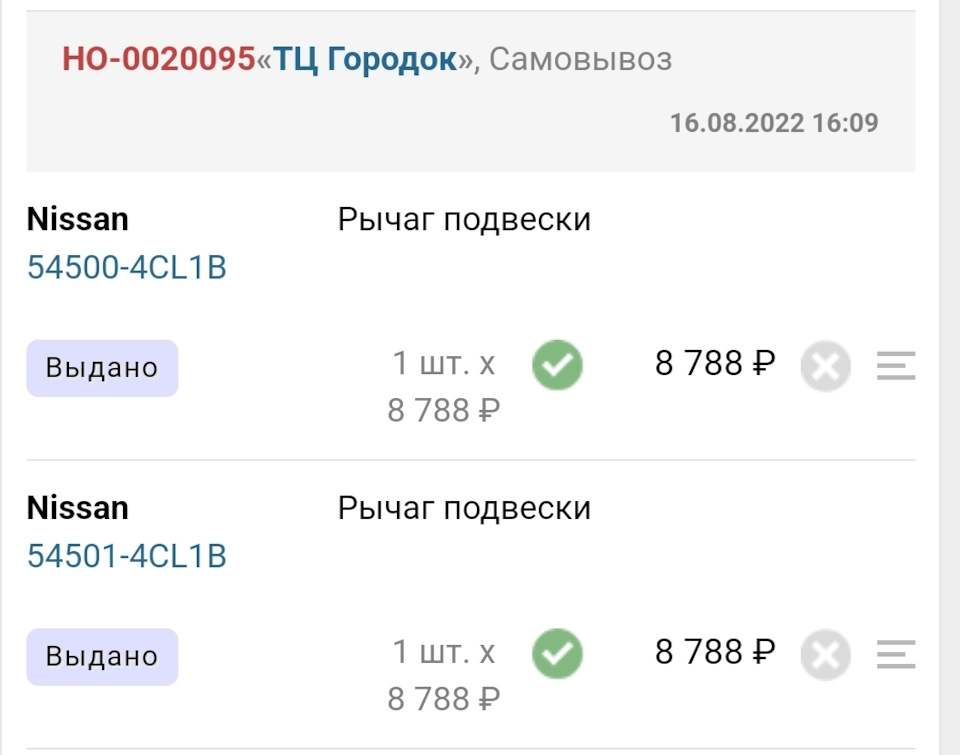Open the ТЦ Городок store link
Screen dimensions: 960x755
[367, 60]
